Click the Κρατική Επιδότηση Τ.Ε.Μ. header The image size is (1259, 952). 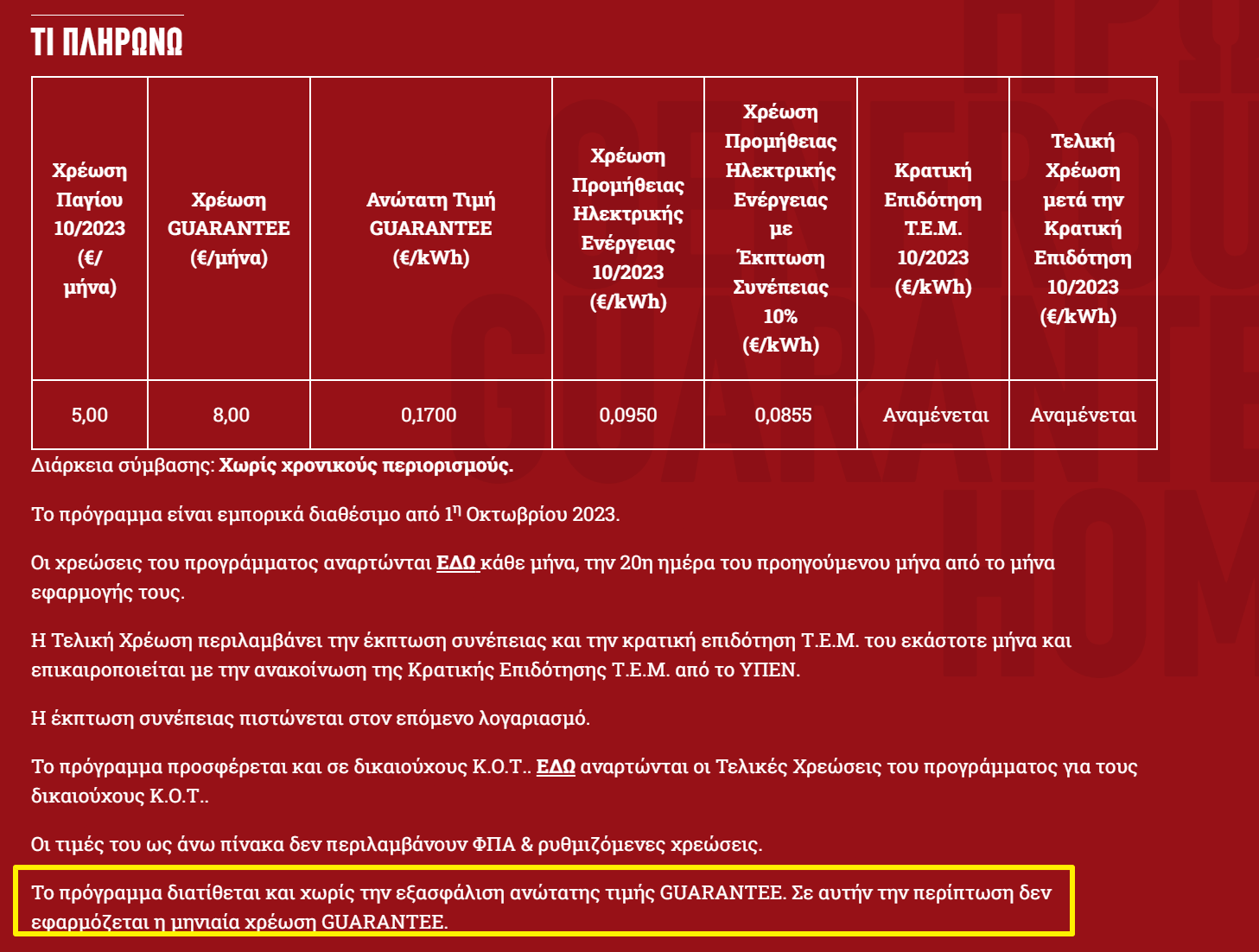(933, 229)
